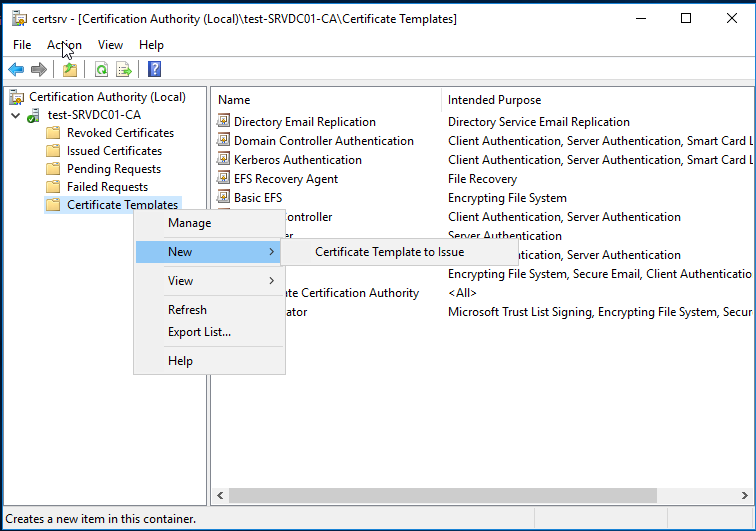Choose Manage from the context menu

(x=210, y=223)
